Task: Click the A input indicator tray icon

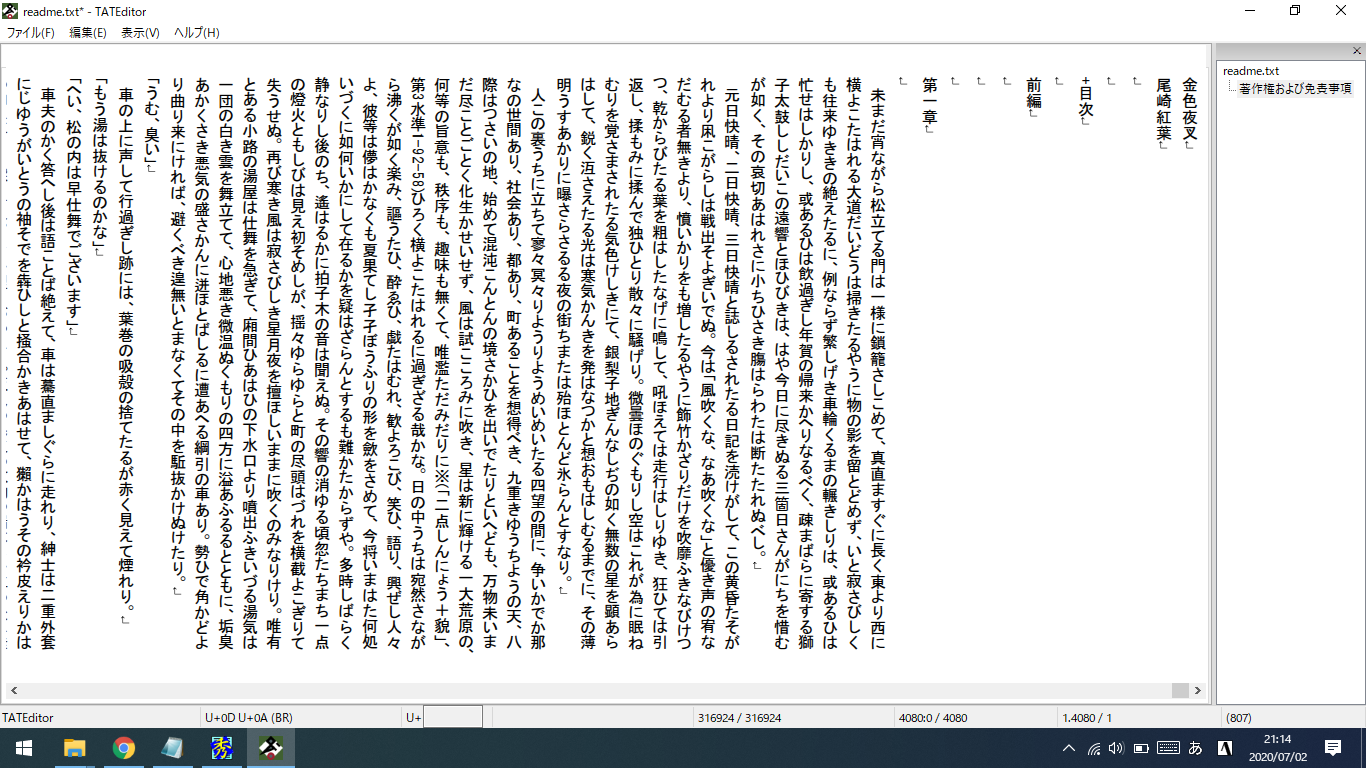Action: (x=1223, y=748)
